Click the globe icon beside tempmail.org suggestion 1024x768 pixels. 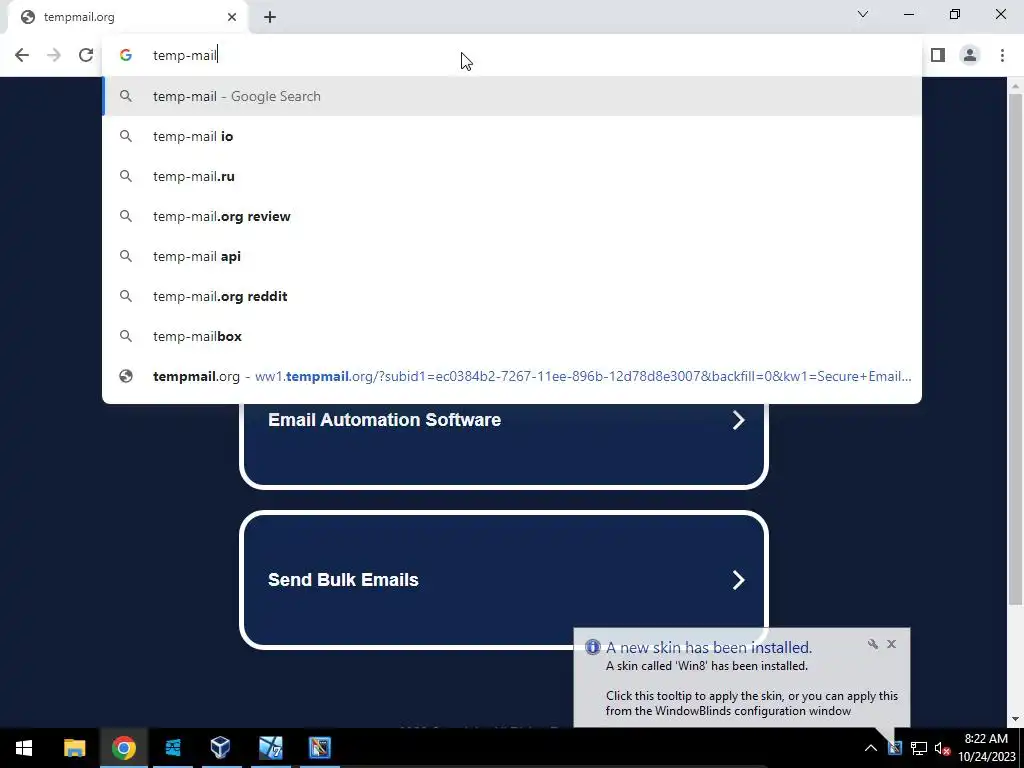(x=126, y=376)
